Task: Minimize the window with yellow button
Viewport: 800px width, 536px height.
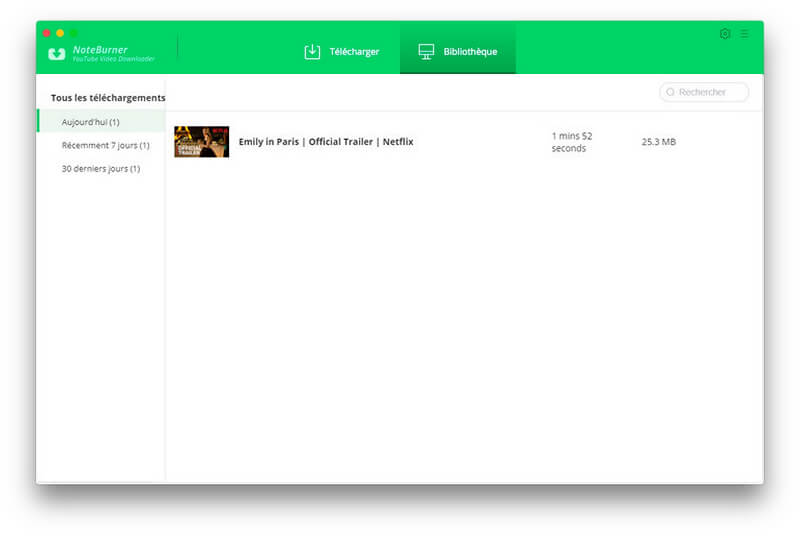Action: coord(60,33)
